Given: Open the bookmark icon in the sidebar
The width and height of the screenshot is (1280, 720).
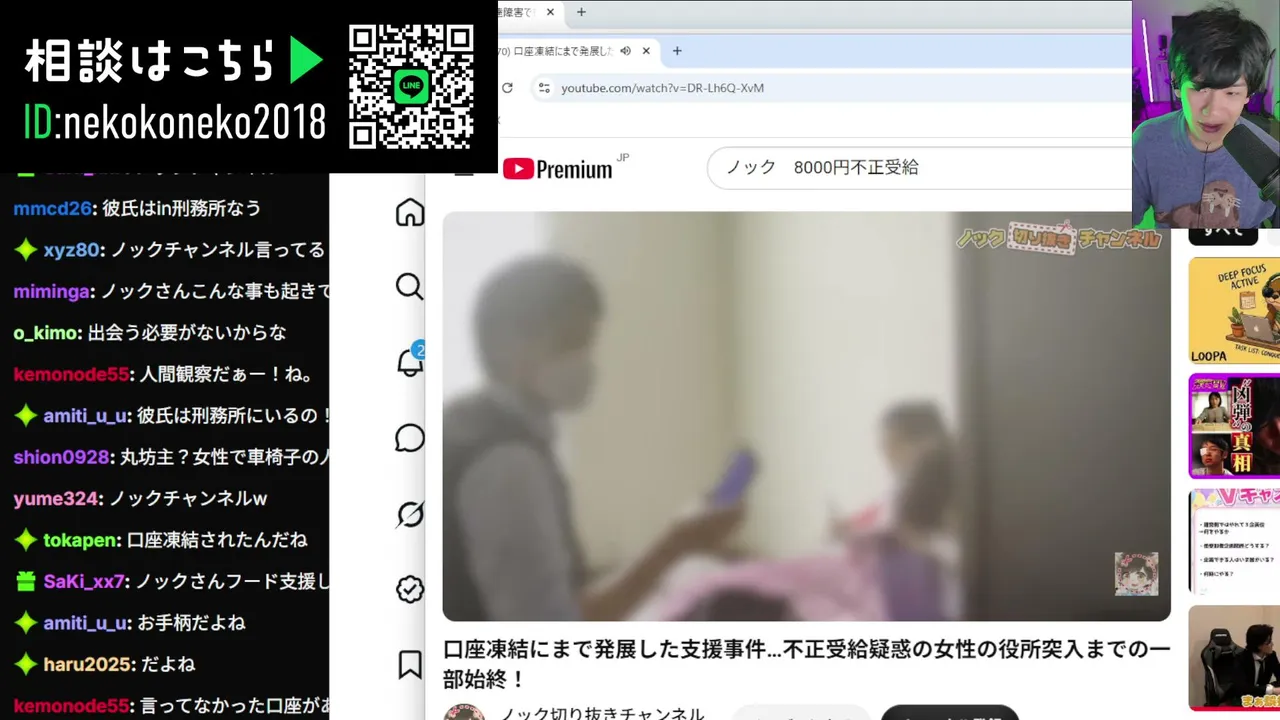Looking at the screenshot, I should coord(410,664).
